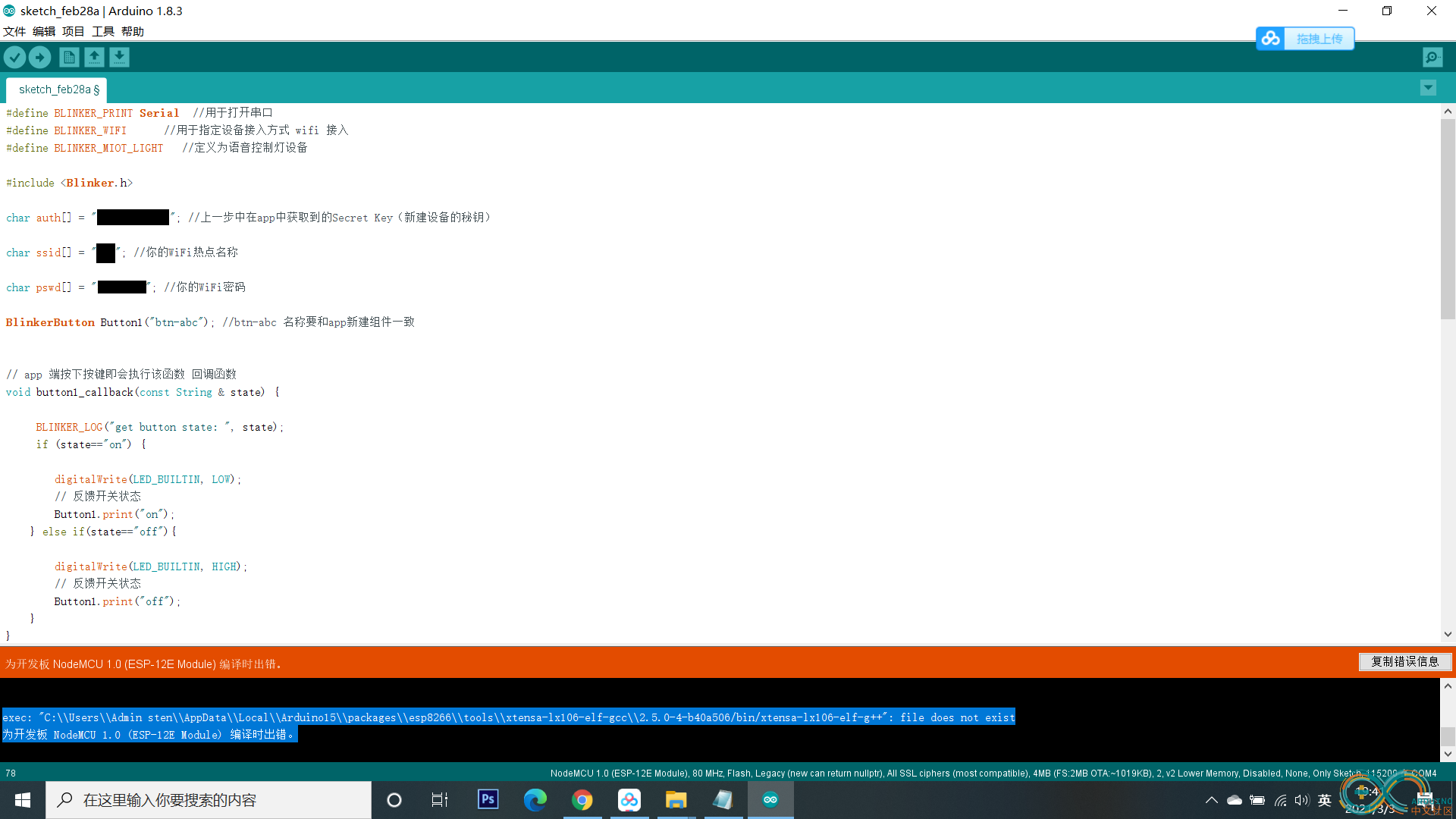Open the notepad-like taskbar app icon

723,800
